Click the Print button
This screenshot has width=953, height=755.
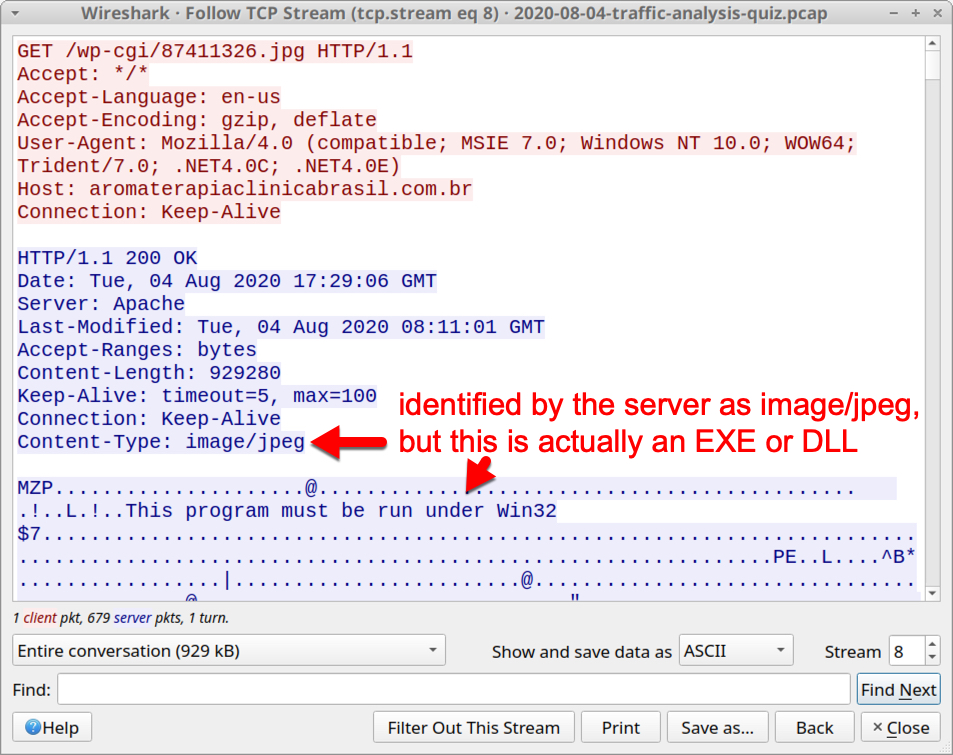pos(621,727)
